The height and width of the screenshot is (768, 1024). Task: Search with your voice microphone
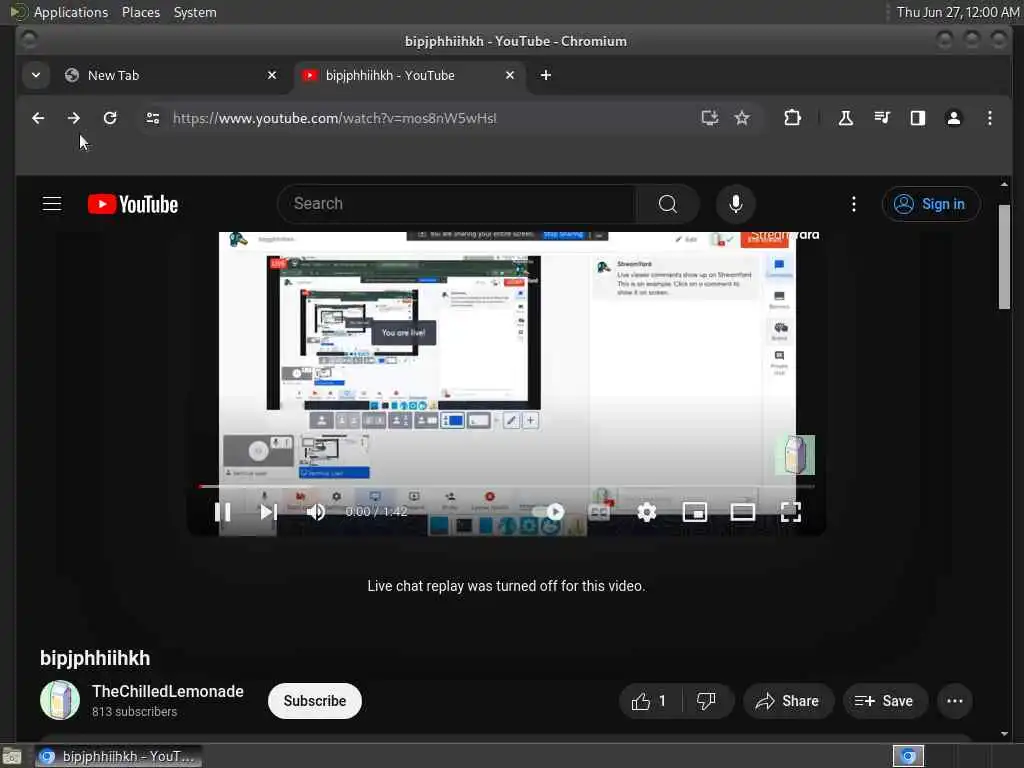[x=736, y=204]
